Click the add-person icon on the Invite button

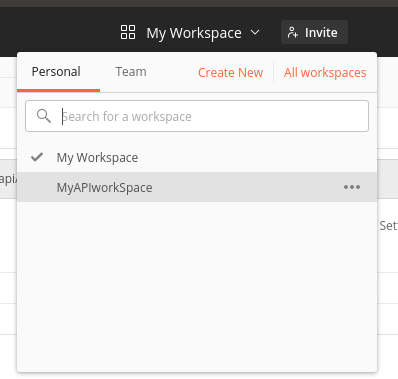click(x=292, y=32)
